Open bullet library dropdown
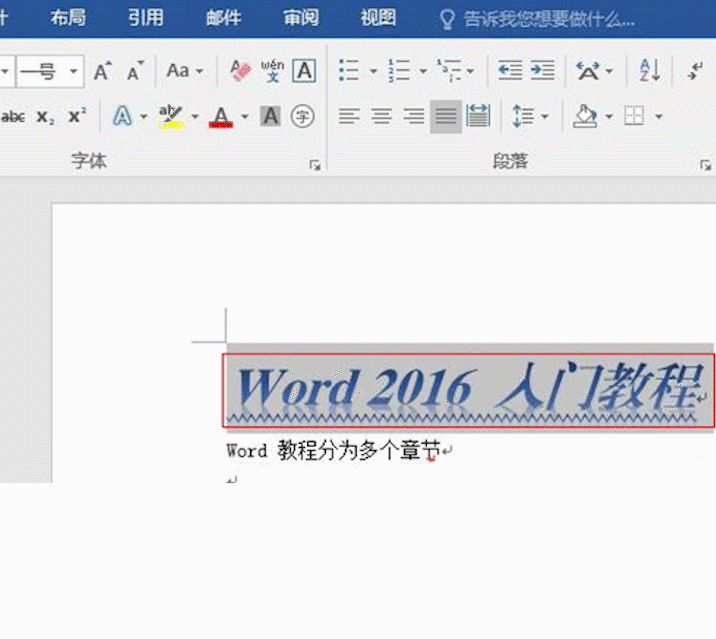 pyautogui.click(x=373, y=71)
